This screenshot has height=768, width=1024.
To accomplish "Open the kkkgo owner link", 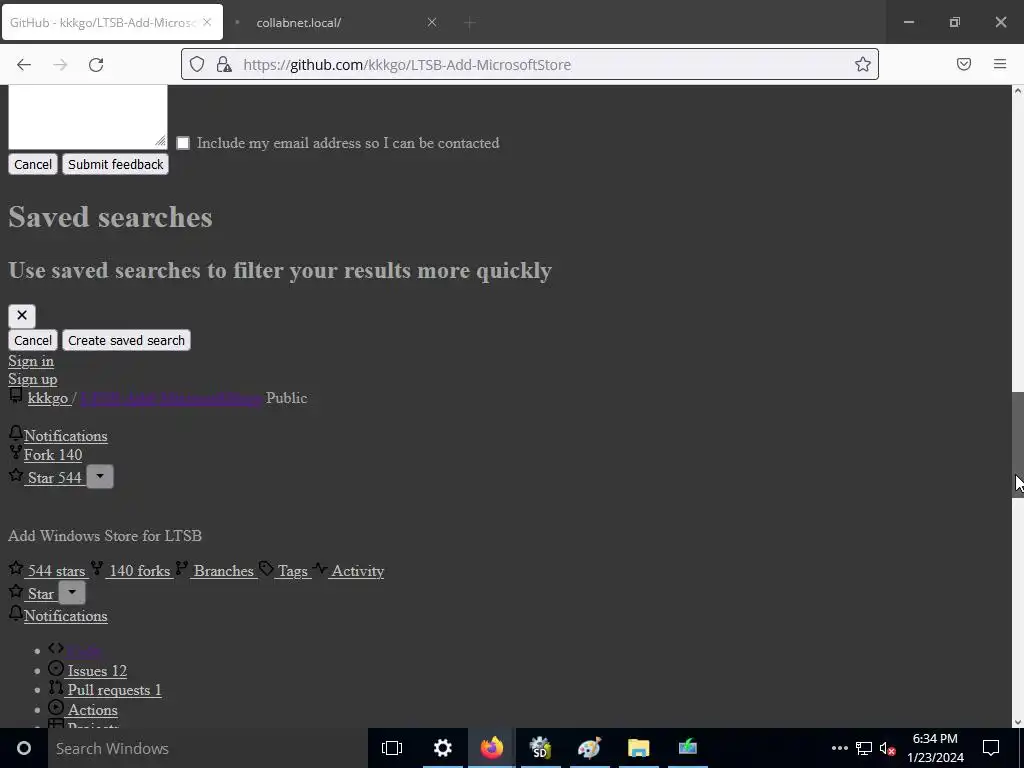I will (x=48, y=398).
